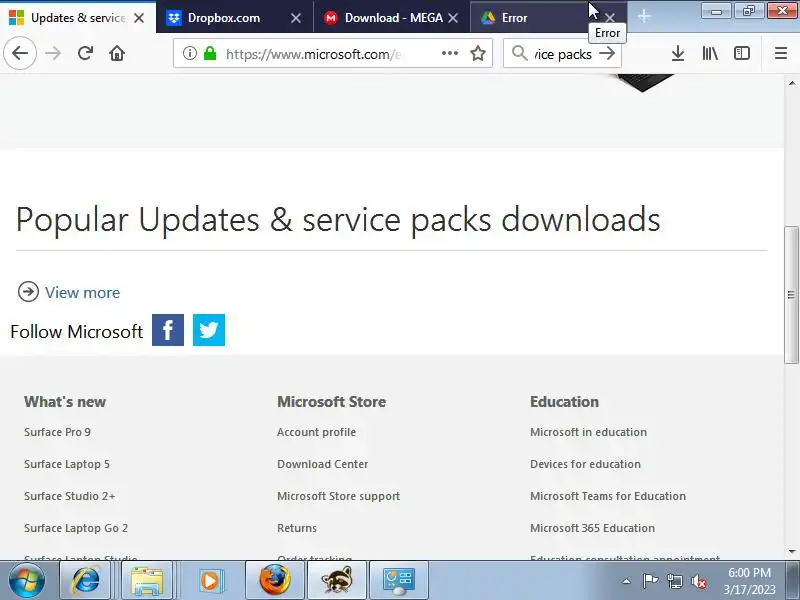Image resolution: width=800 pixels, height=600 pixels.
Task: Click the scrollbar up arrow
Action: [791, 83]
